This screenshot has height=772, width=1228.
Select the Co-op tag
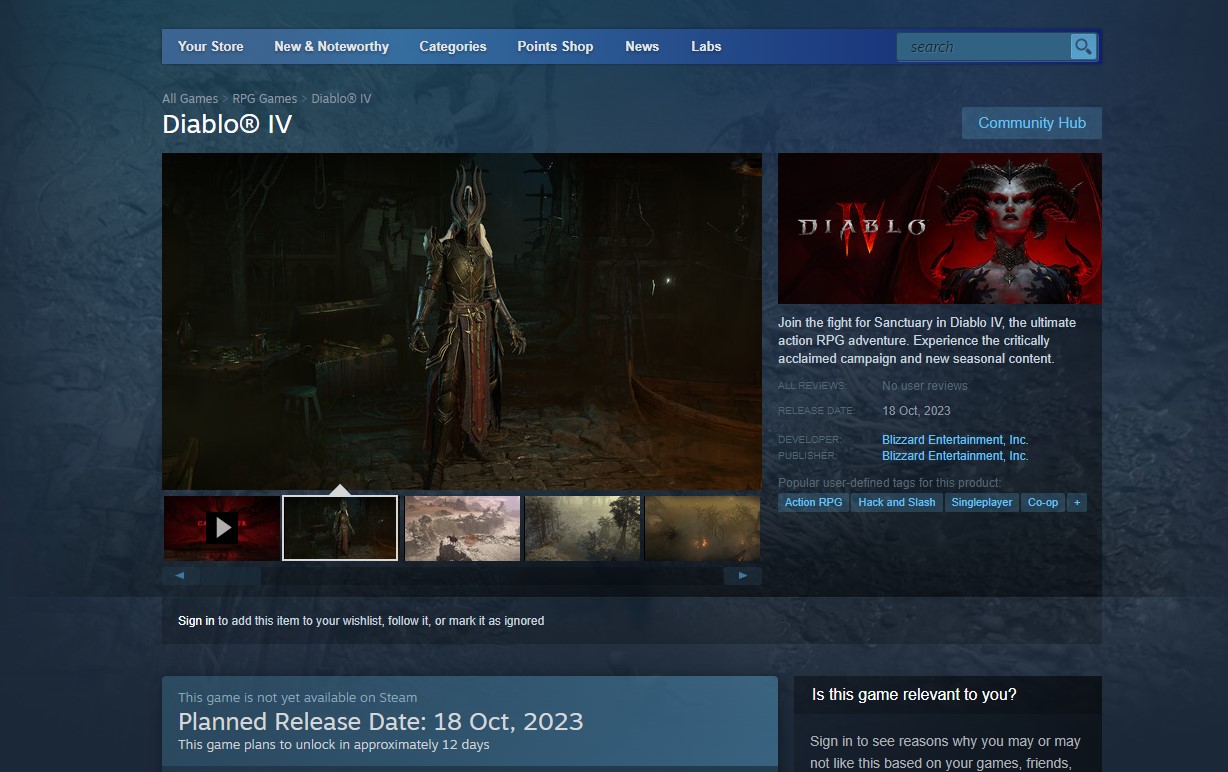(x=1043, y=502)
